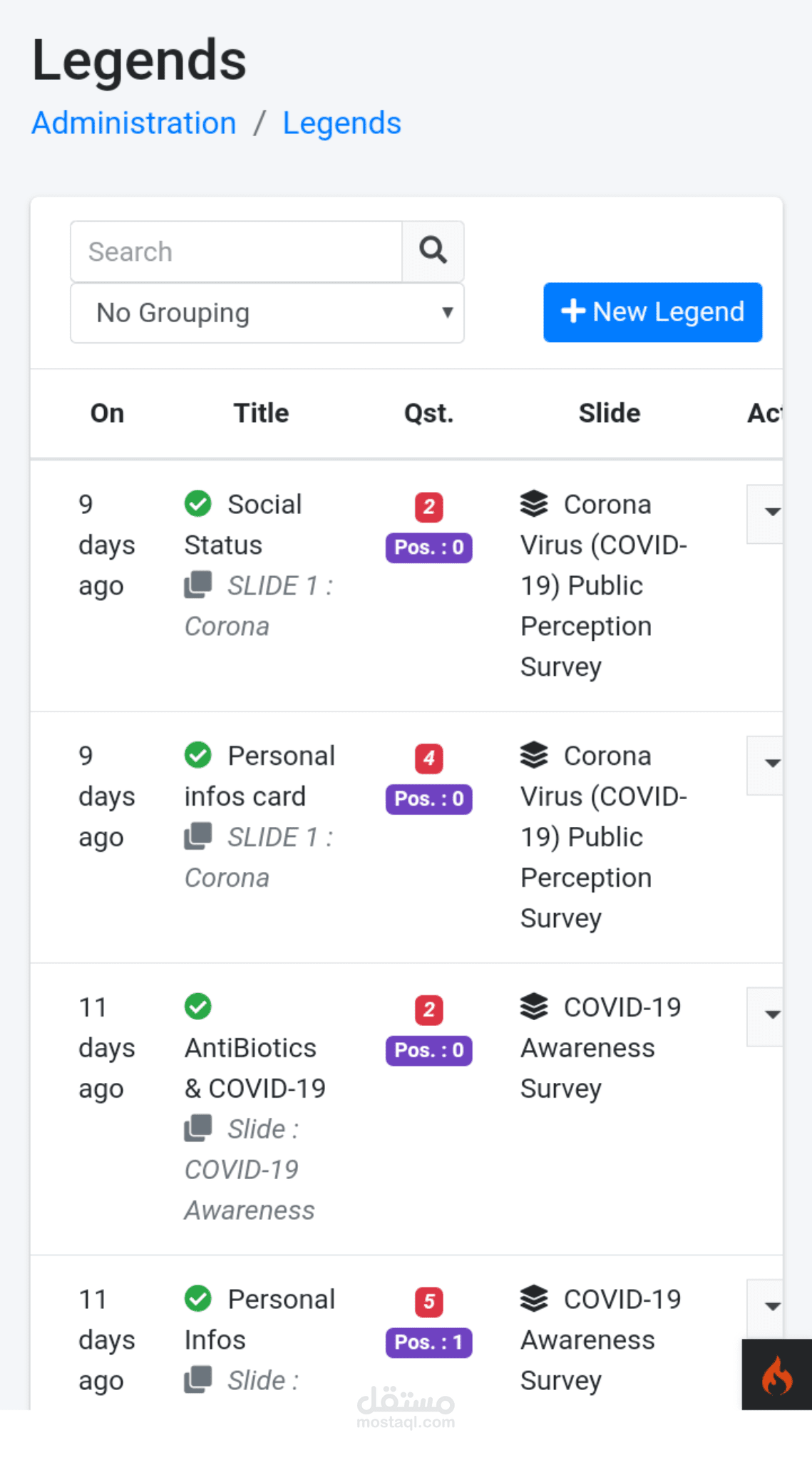Screen dimensions: 812x1460
Task: Toggle green check of AntiBiotics & COVID-19
Action: point(198,1007)
